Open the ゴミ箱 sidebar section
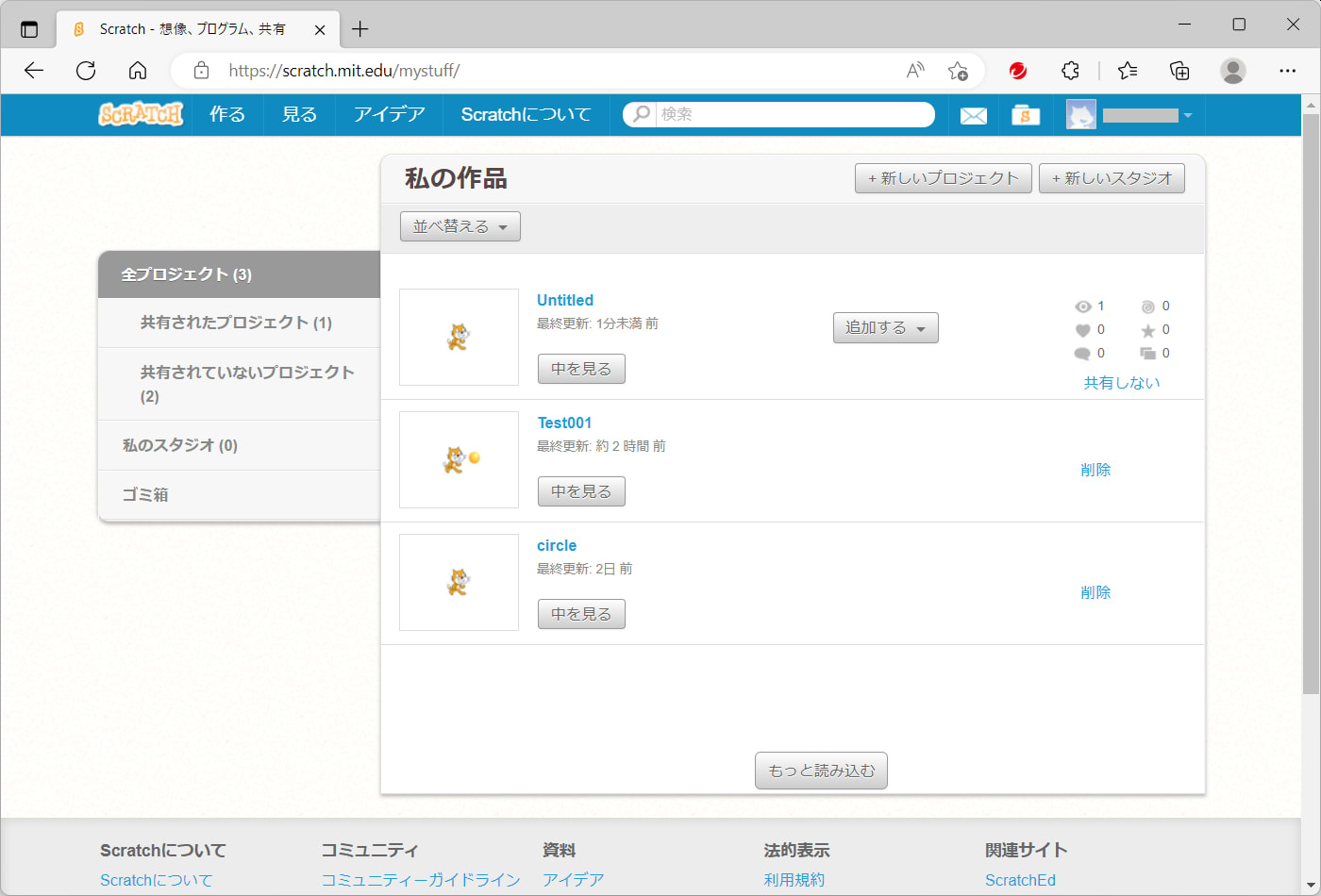 (145, 494)
